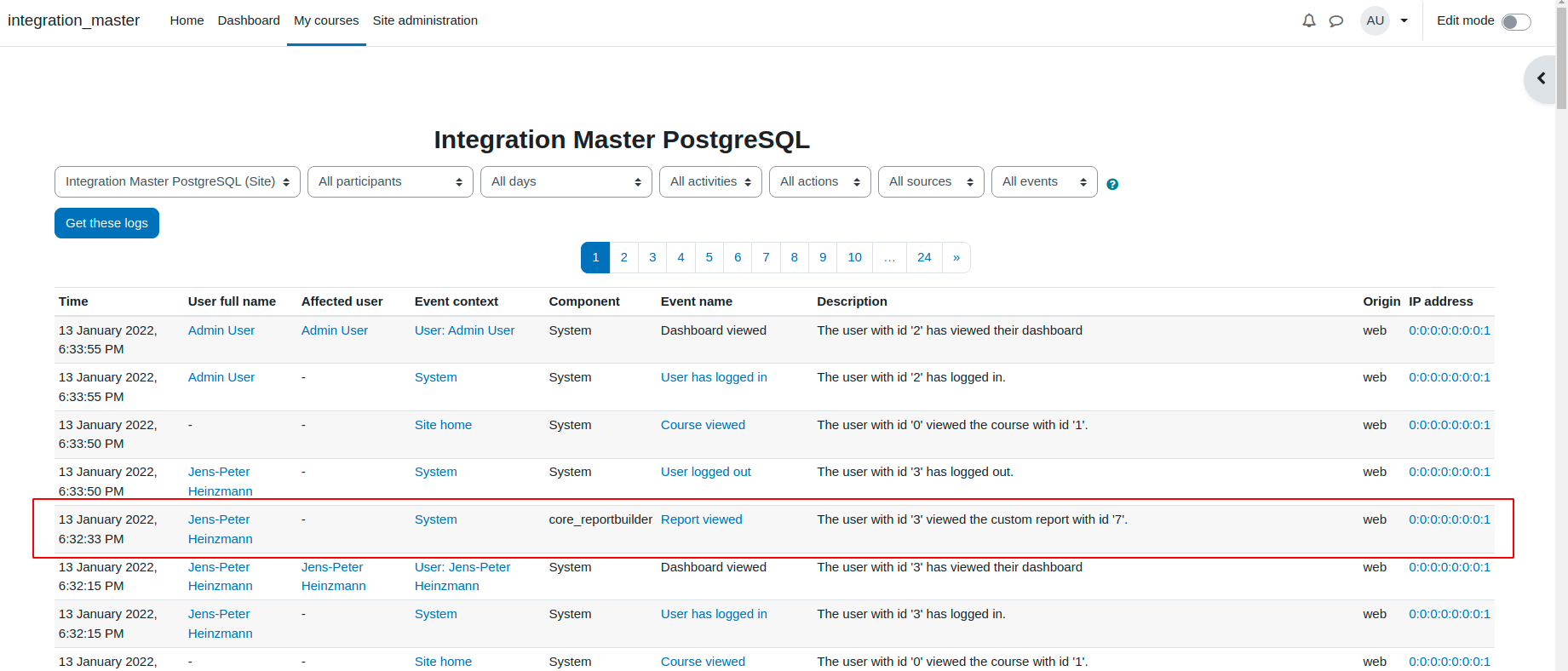This screenshot has height=671, width=1568.
Task: Click description 'viewed the custom report with id '7''
Action: [x=972, y=519]
